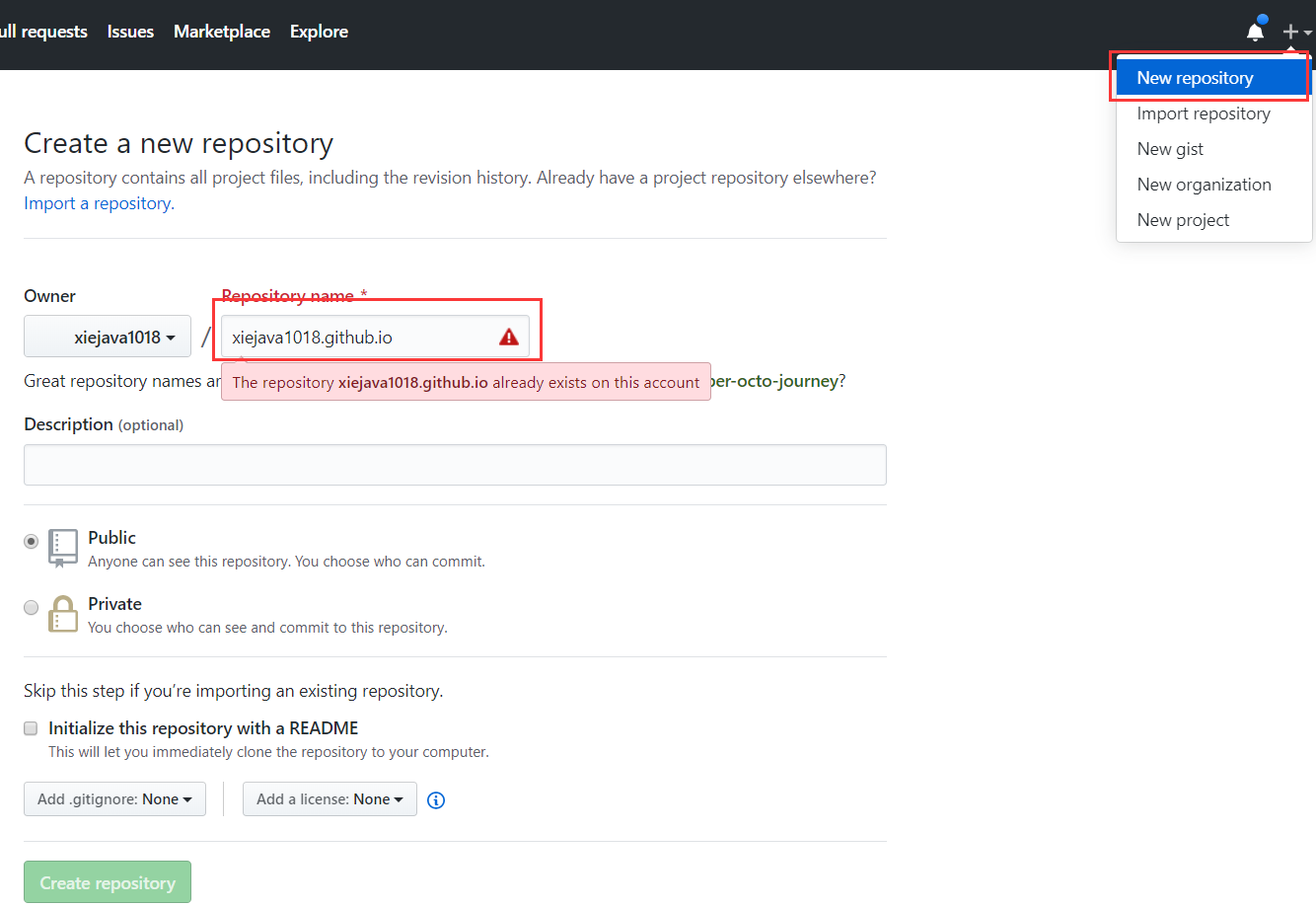
Task: Open the Add a license dropdown
Action: click(x=329, y=799)
